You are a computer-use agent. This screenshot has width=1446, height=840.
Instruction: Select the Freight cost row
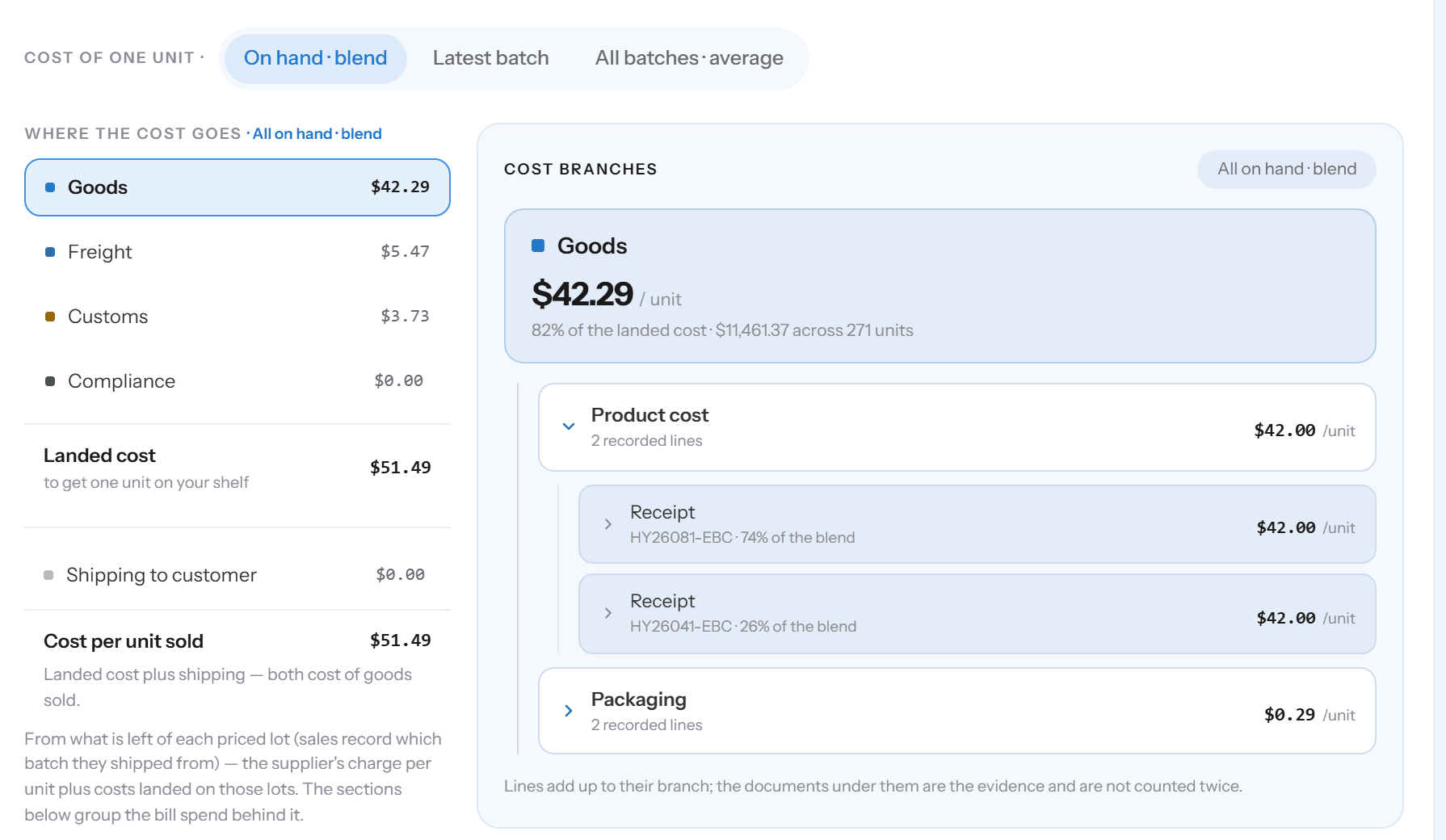tap(237, 252)
